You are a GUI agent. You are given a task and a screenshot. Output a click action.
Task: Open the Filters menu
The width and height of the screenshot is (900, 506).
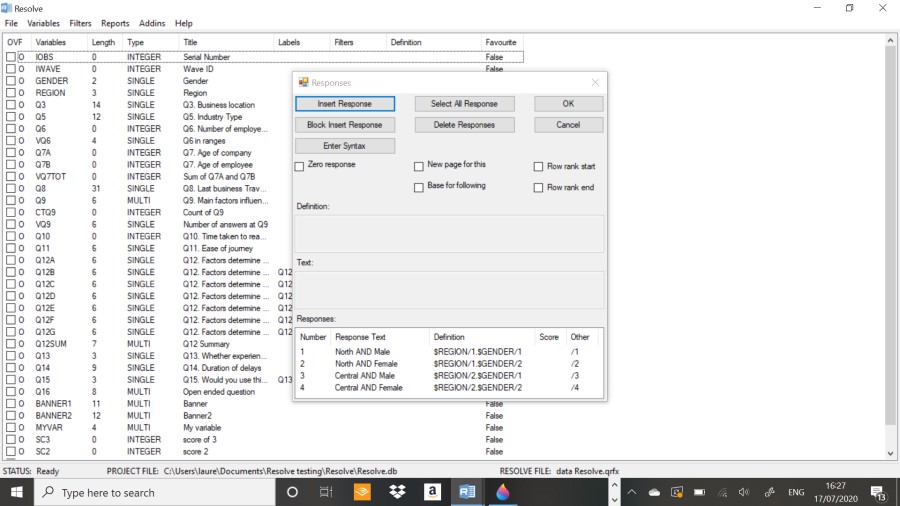80,24
